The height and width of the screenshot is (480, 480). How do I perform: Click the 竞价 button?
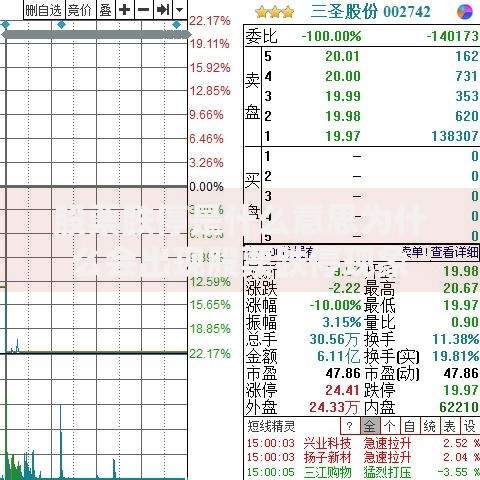point(80,10)
